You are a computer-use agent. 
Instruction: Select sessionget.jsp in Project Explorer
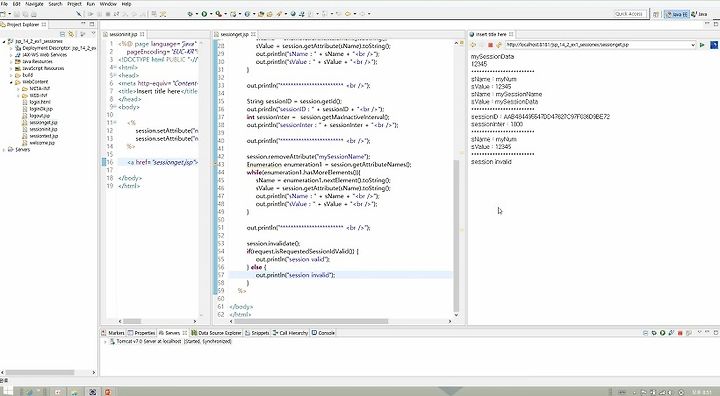tap(43, 123)
